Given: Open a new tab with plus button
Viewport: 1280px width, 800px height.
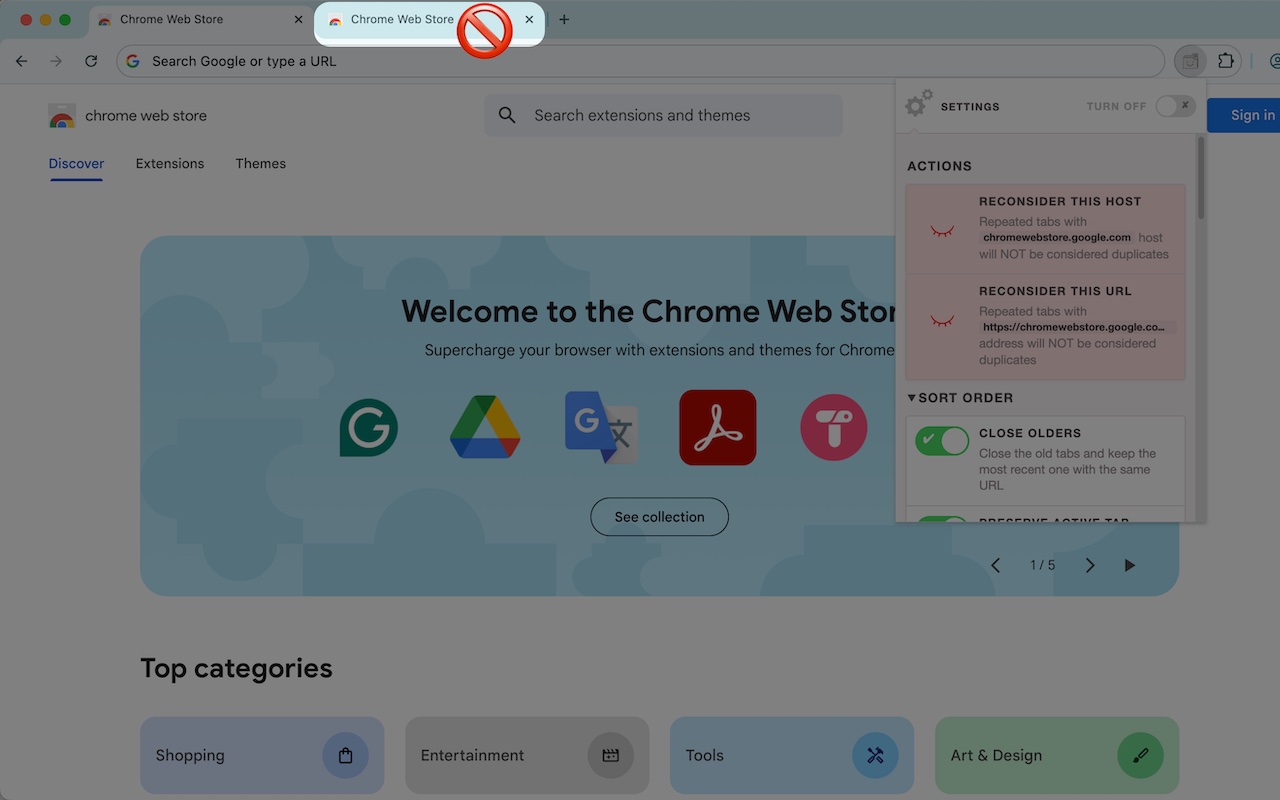Looking at the screenshot, I should (564, 20).
